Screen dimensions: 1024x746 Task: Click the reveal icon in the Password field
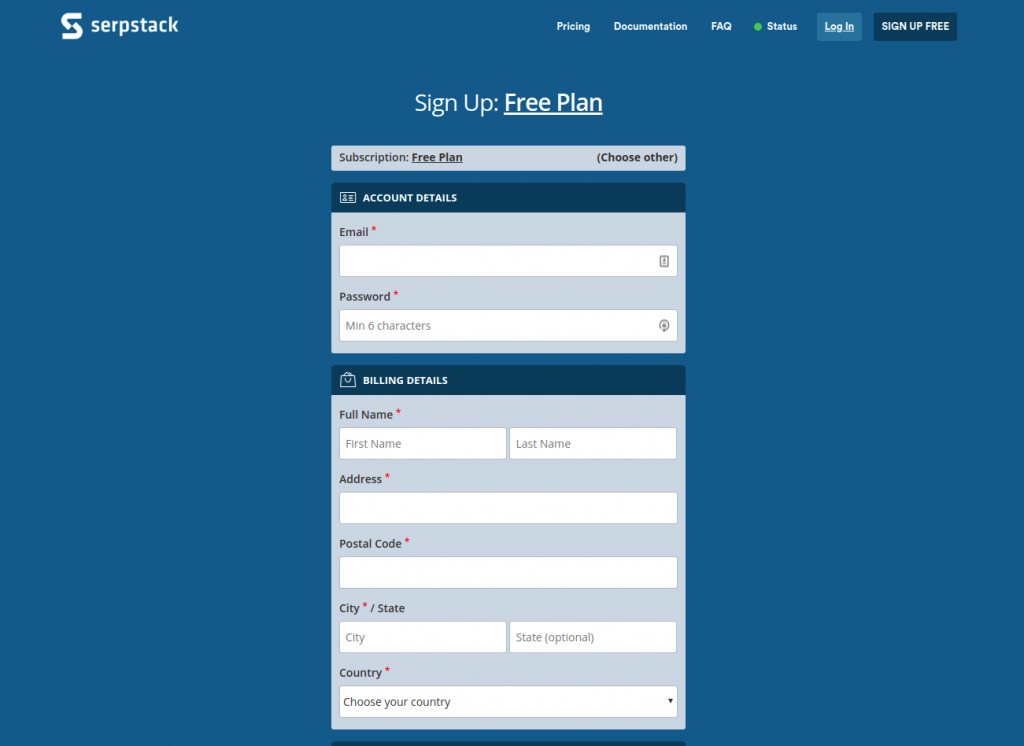664,325
